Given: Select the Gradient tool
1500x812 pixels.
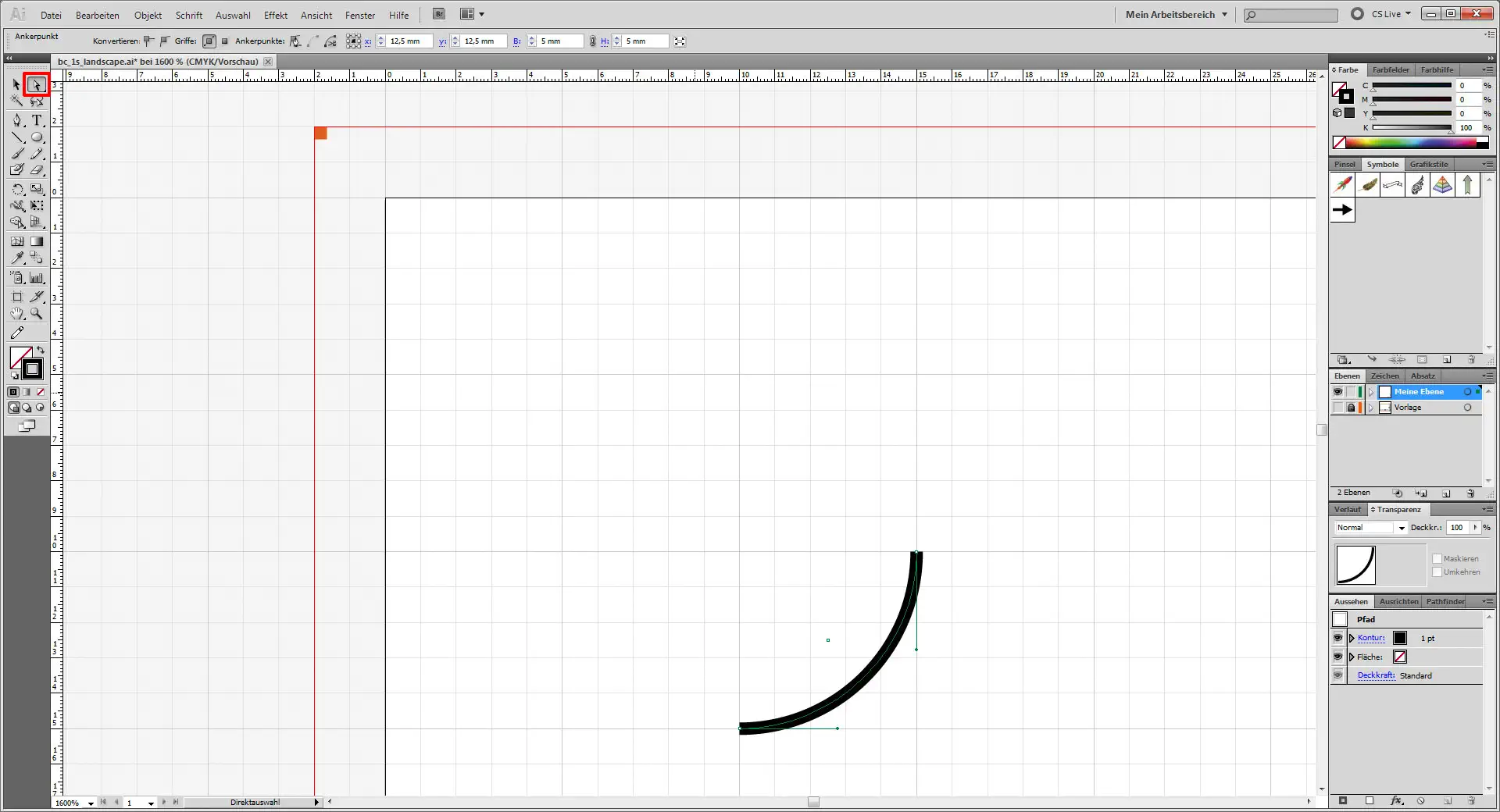Looking at the screenshot, I should [x=37, y=241].
